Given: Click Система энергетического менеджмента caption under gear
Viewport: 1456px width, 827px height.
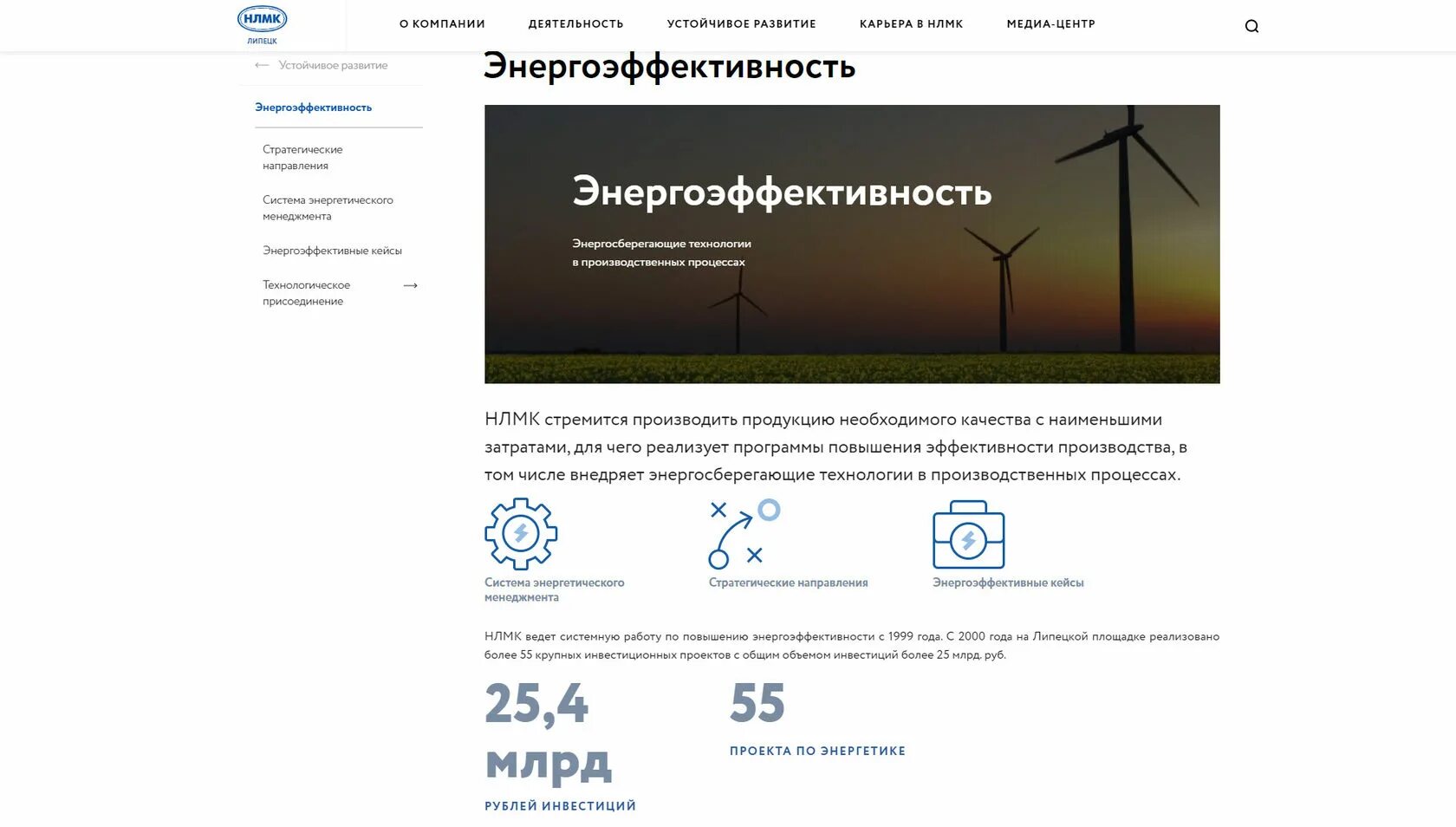Looking at the screenshot, I should click(555, 589).
